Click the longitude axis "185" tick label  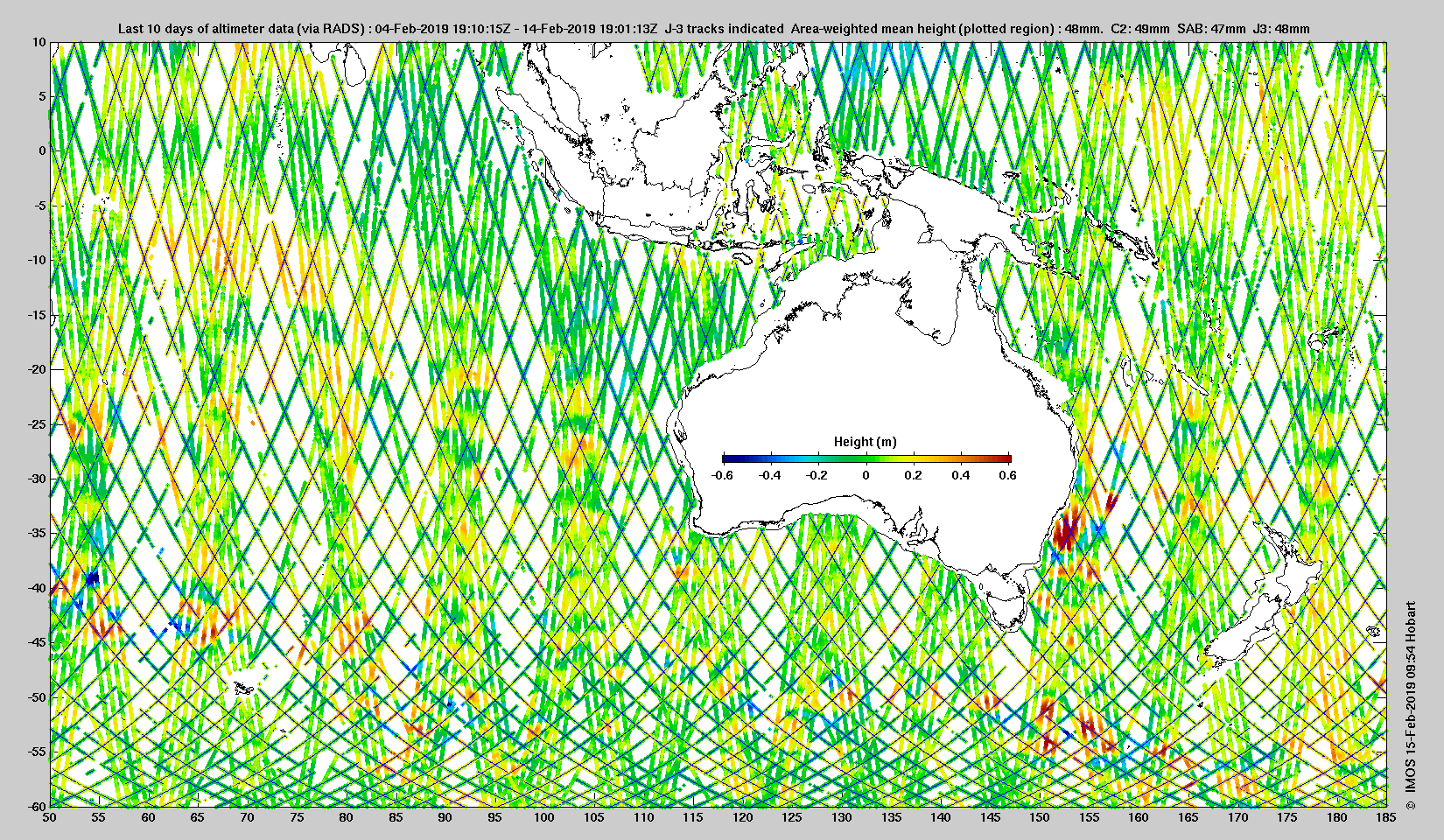(1386, 817)
